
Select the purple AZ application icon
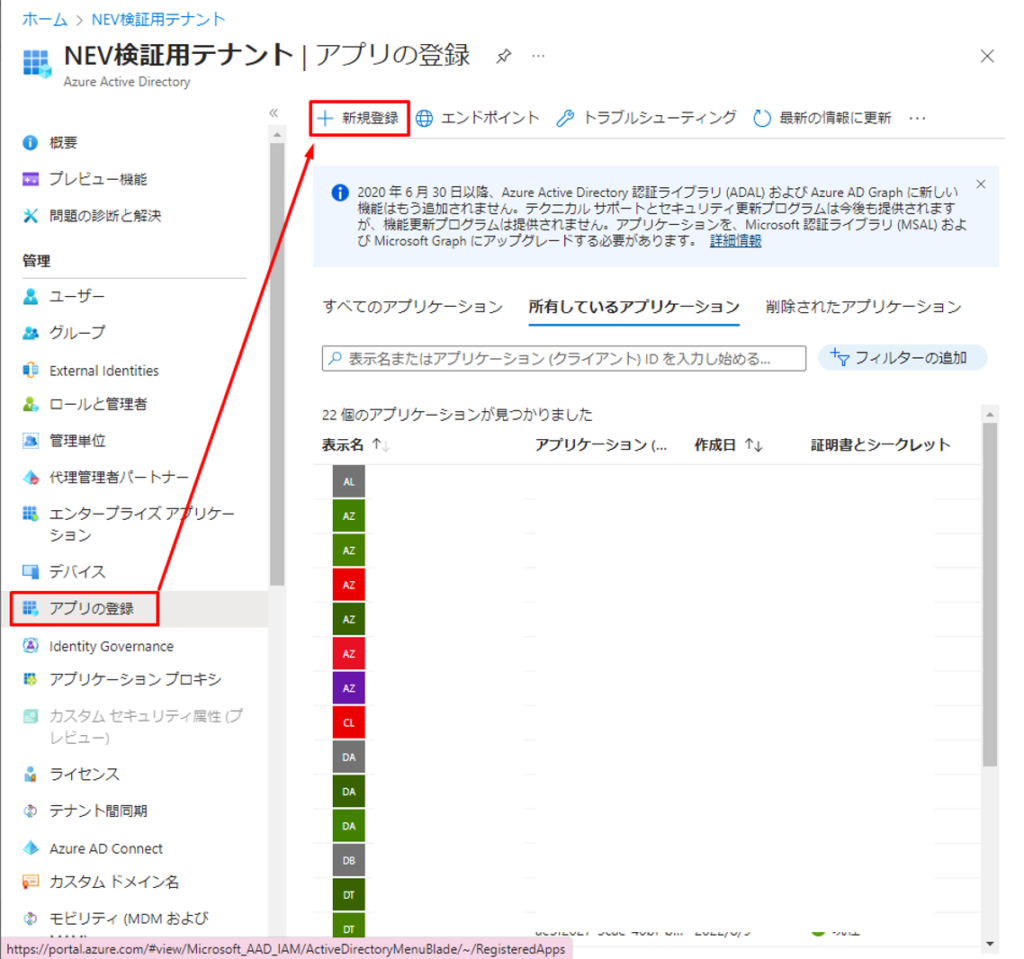(349, 688)
